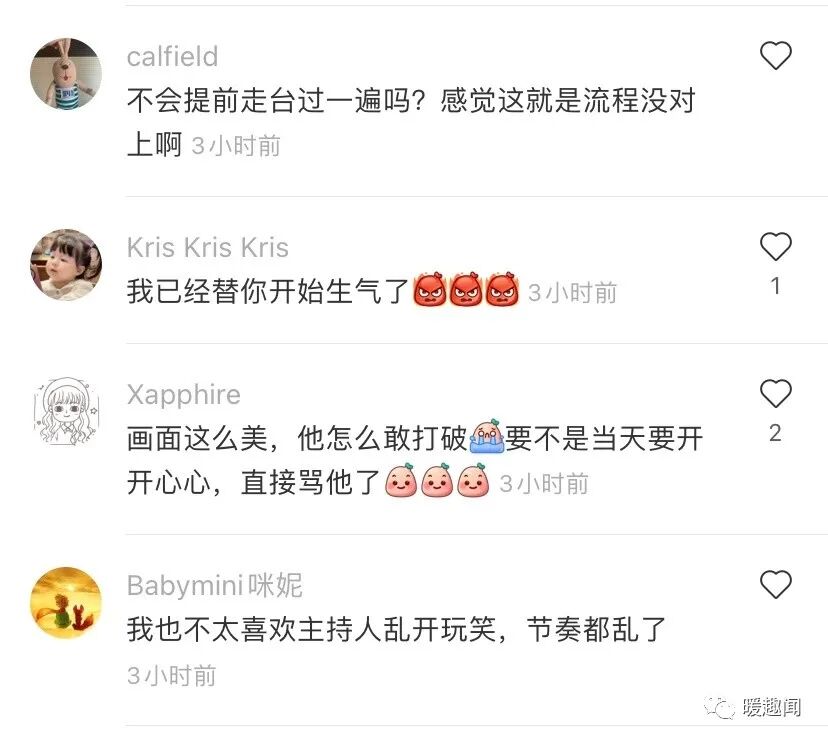Screen dimensions: 828x743
Task: Visit Babymini咪妮's profile via username
Action: tap(214, 585)
